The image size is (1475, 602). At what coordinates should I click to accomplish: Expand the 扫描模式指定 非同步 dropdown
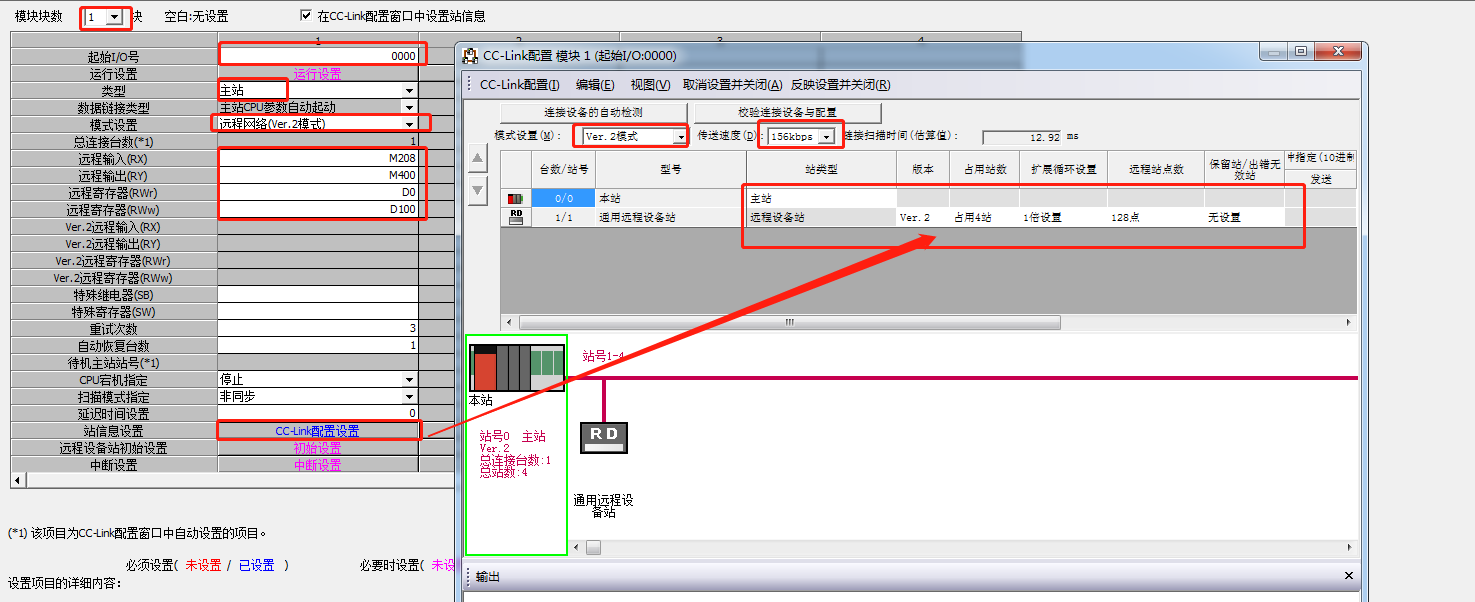point(409,397)
